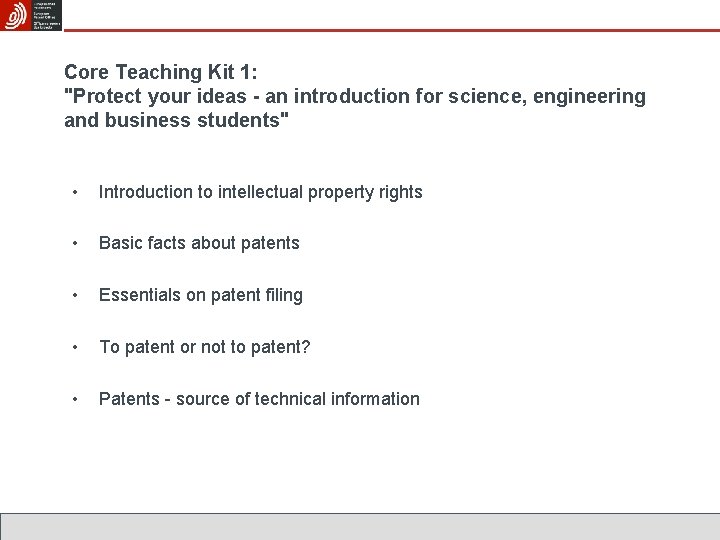Select the bullet before To patent or not
This screenshot has width=720, height=540.
coord(75,347)
